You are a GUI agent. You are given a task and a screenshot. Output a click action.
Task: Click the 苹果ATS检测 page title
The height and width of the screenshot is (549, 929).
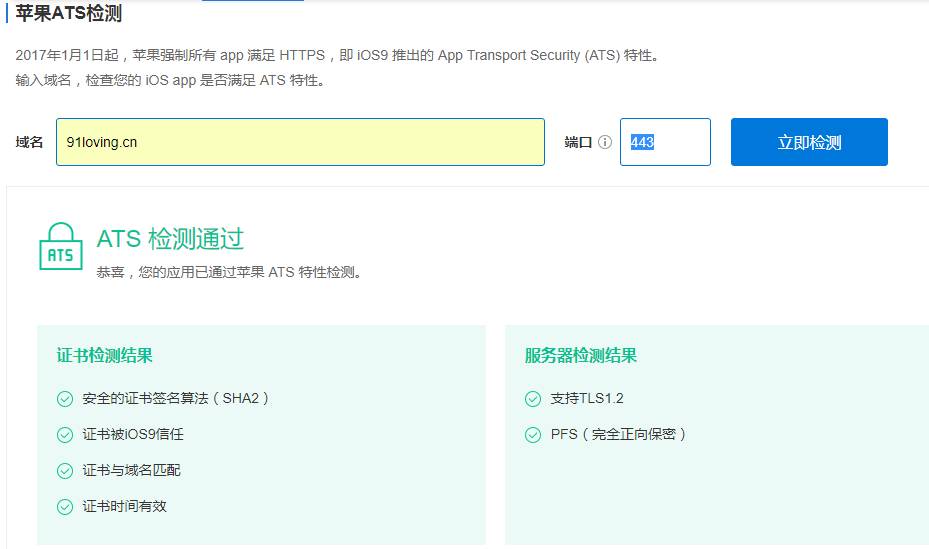(76, 13)
